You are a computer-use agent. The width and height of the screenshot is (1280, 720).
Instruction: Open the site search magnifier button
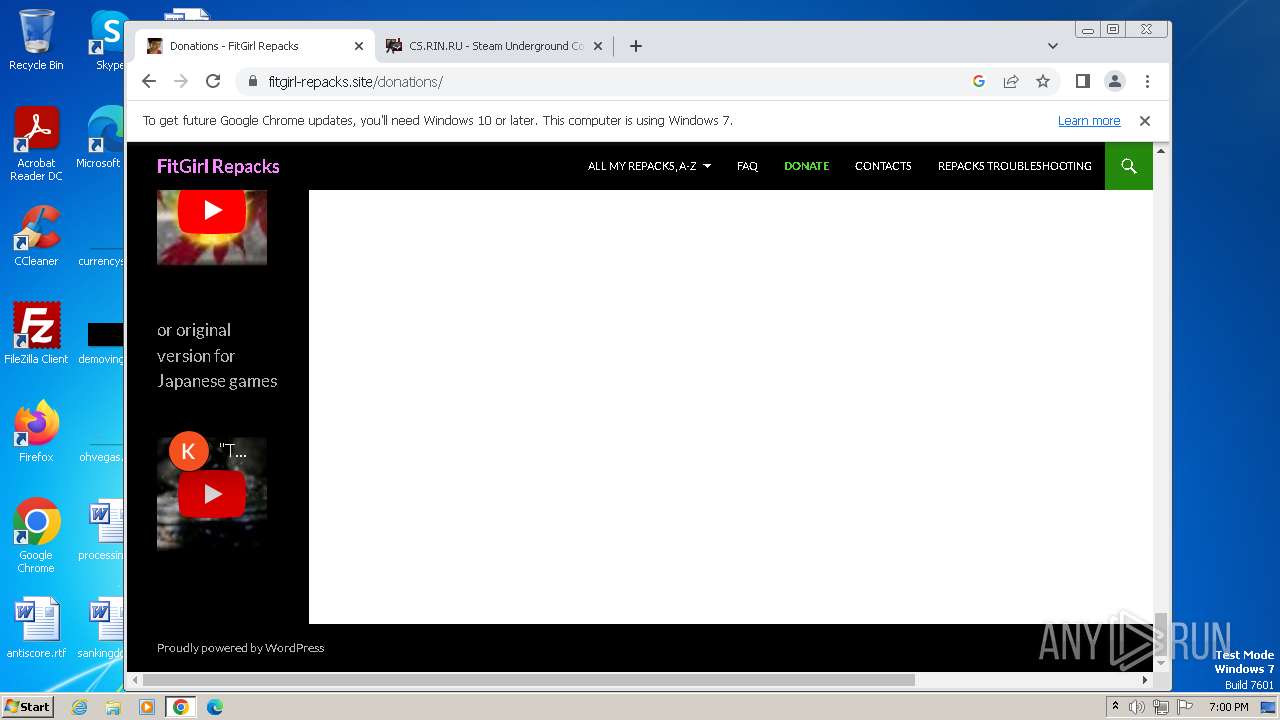1129,166
